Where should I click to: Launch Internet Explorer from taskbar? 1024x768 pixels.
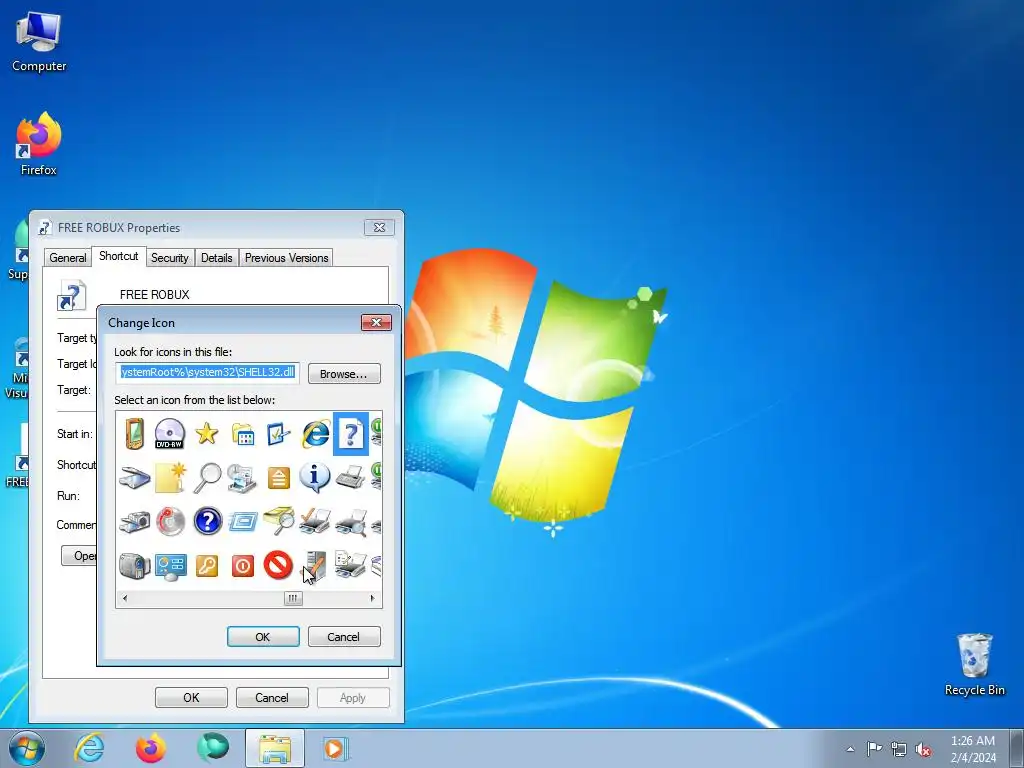pyautogui.click(x=89, y=748)
